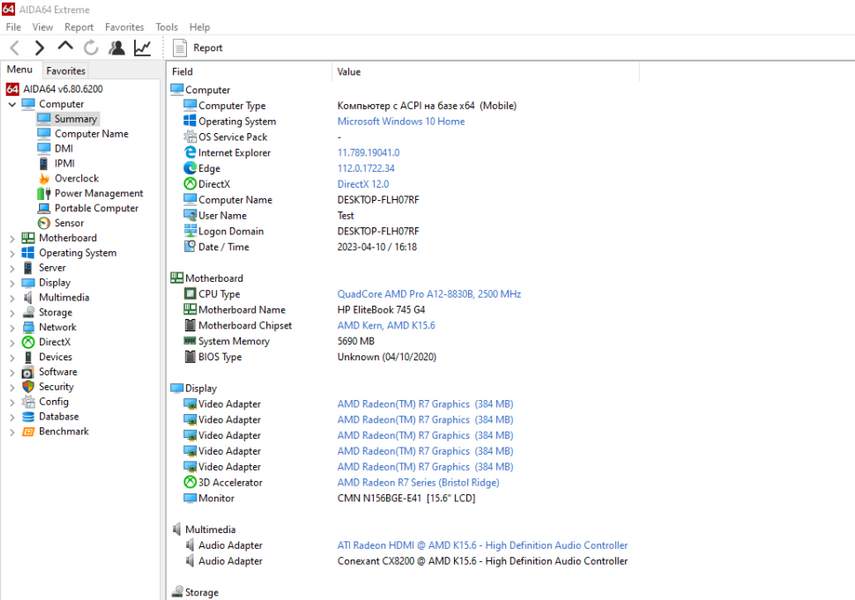Go up one level using the up arrow icon
855x600 pixels.
coord(65,47)
